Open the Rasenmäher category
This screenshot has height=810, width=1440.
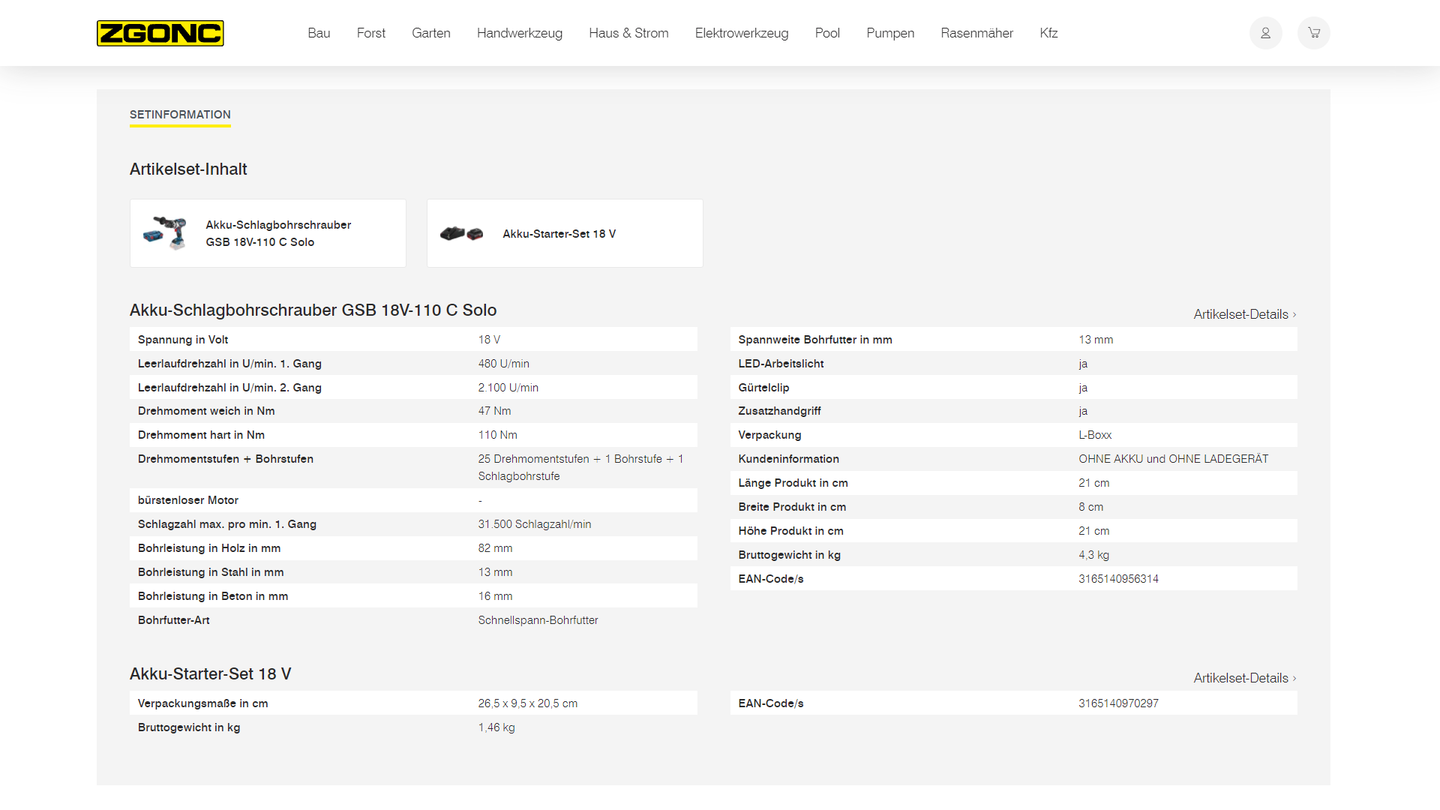tap(977, 32)
